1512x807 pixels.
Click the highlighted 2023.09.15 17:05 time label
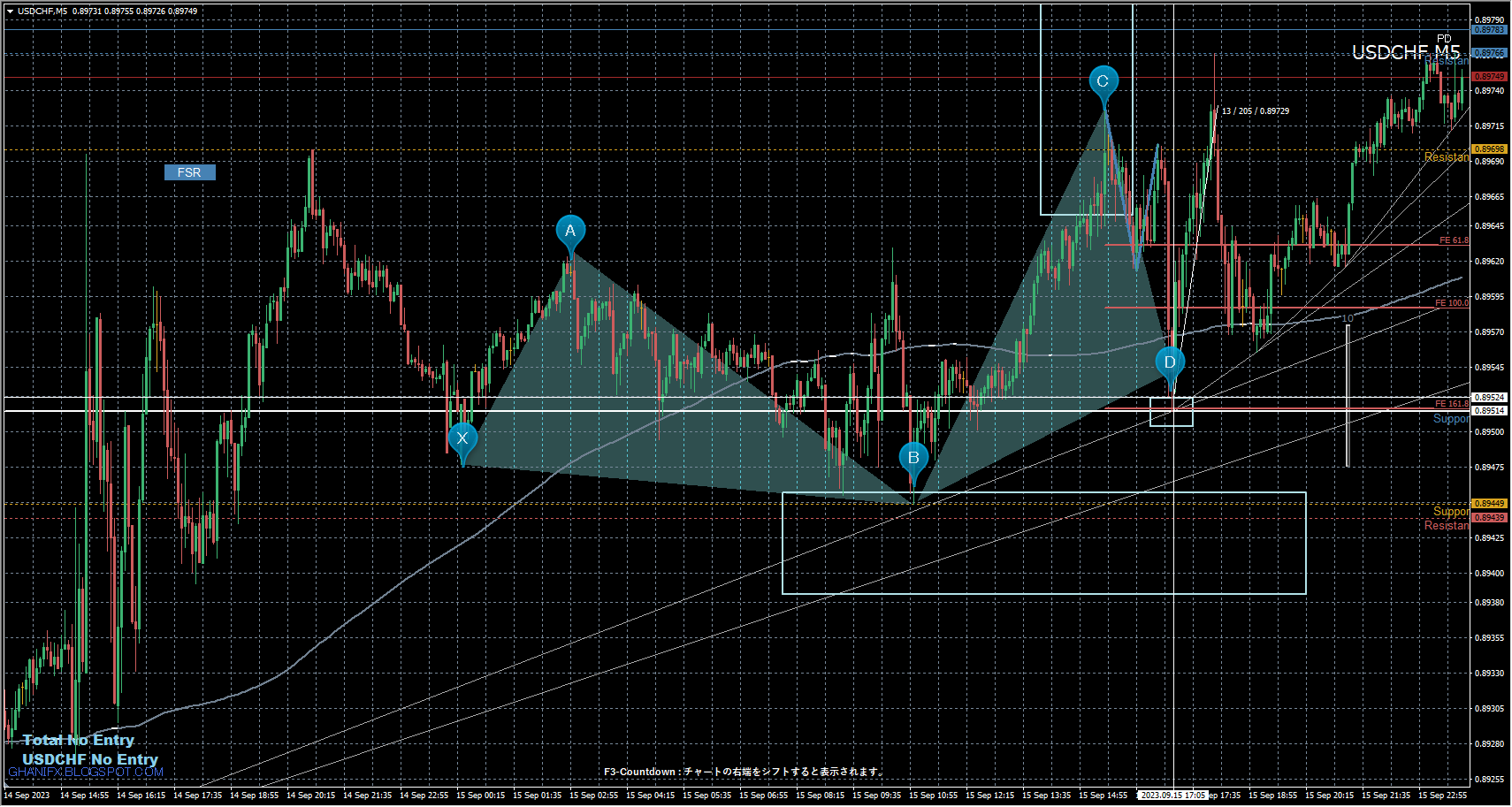1172,796
